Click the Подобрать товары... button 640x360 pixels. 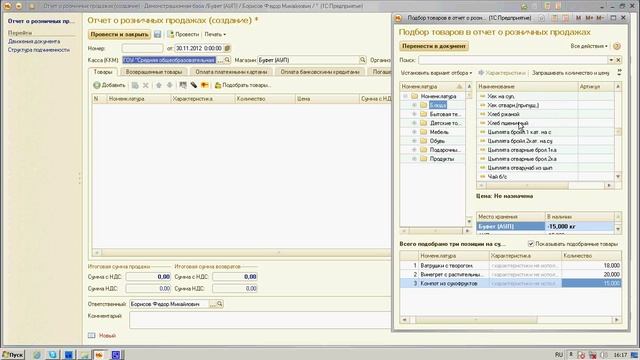pos(242,85)
